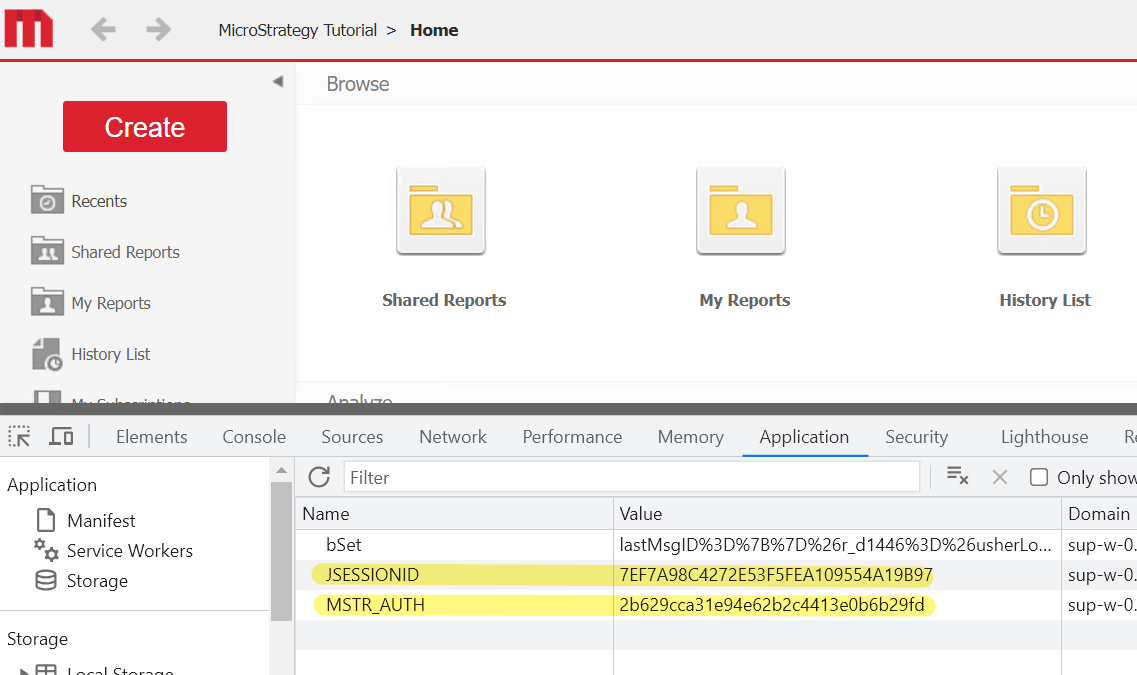Click the MicroStrategy Tutorial breadcrumb link
Image resolution: width=1137 pixels, height=675 pixels.
click(x=298, y=30)
